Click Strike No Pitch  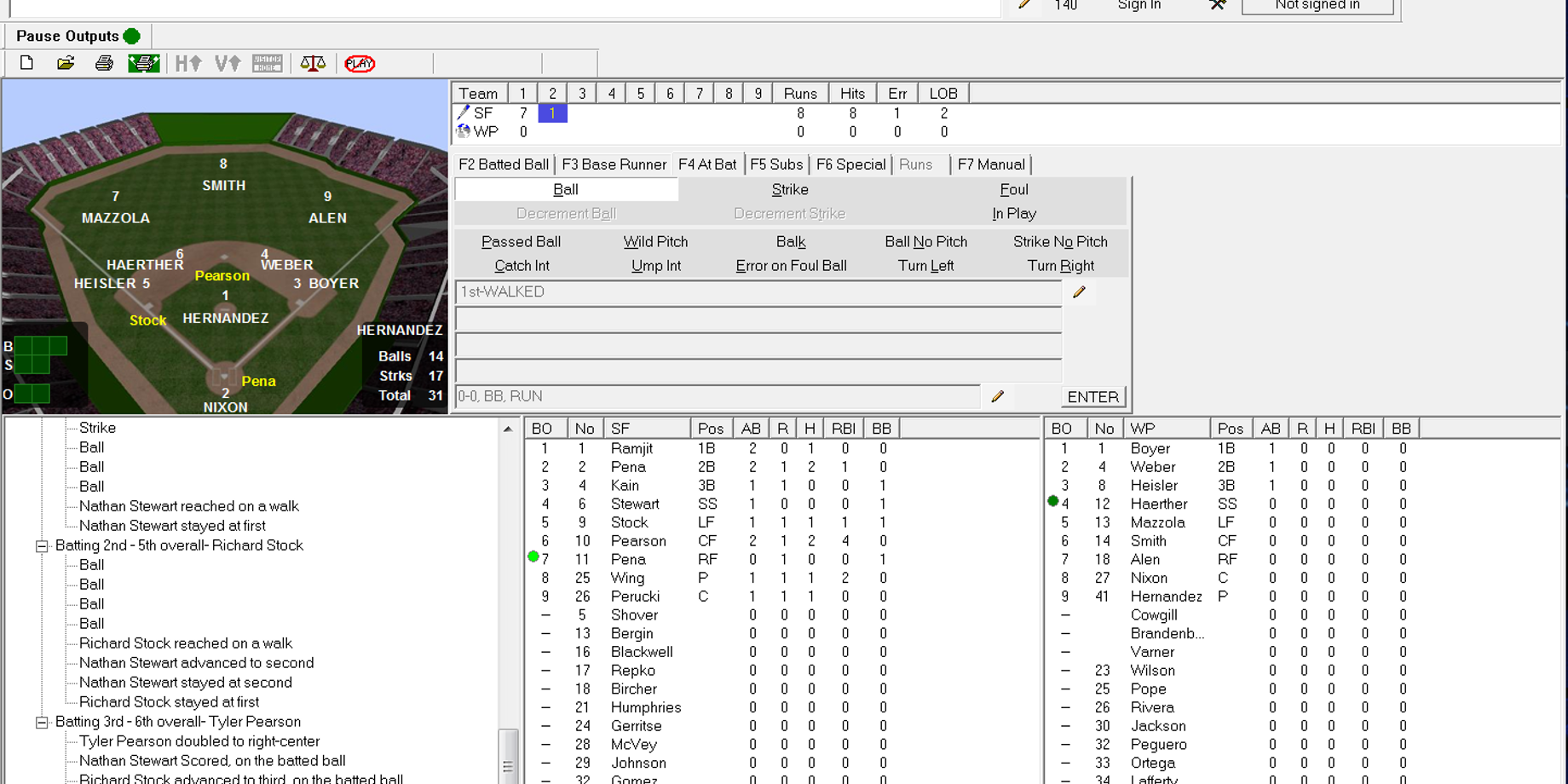pyautogui.click(x=1060, y=242)
